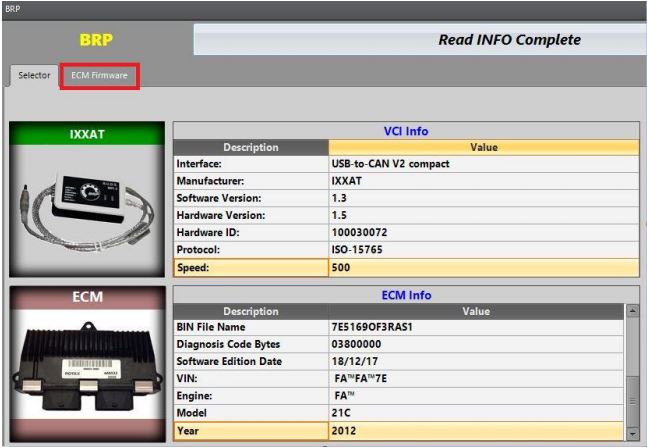This screenshot has height=448, width=647.
Task: Select the Hardware ID value 100030072
Action: pyautogui.click(x=482, y=233)
